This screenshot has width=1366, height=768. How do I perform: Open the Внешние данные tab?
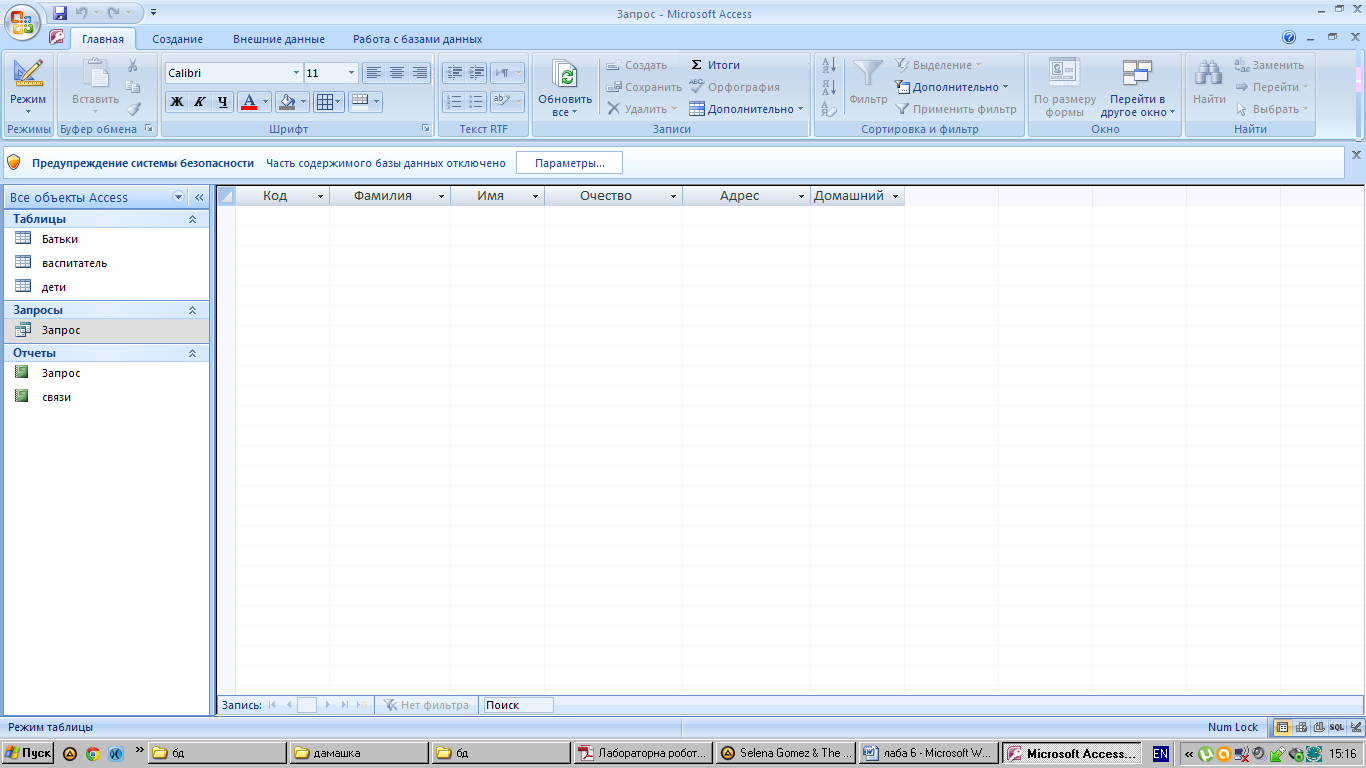pyautogui.click(x=279, y=39)
